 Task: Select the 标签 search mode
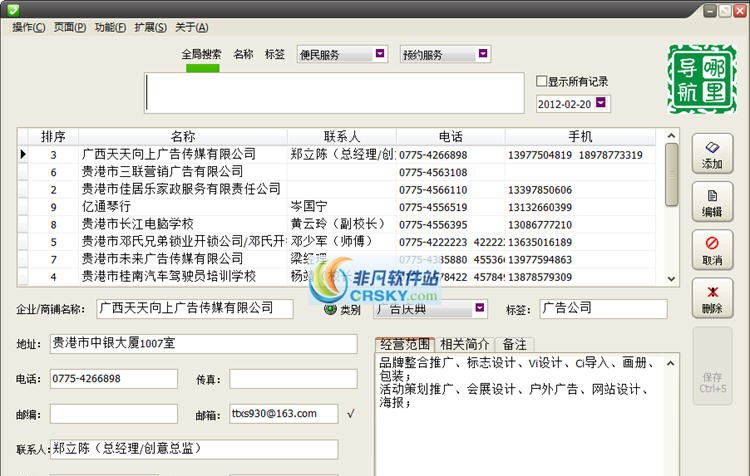click(275, 54)
